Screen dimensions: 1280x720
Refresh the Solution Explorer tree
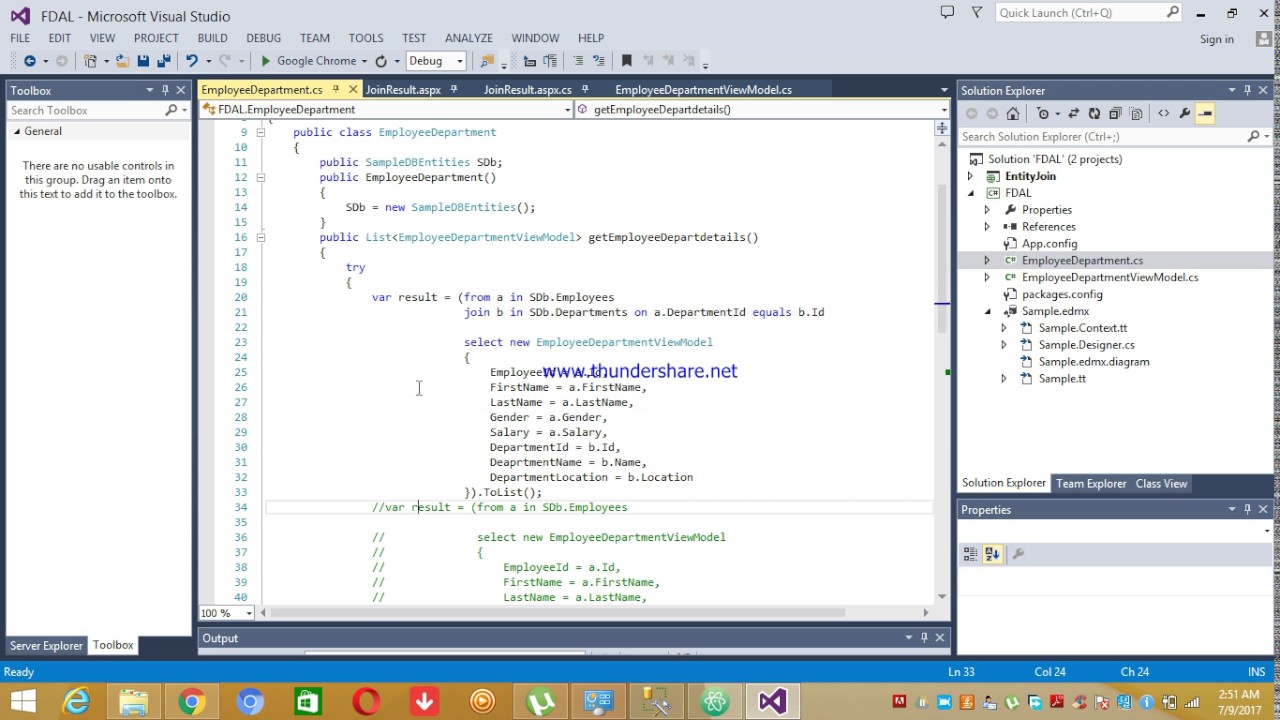1094,113
